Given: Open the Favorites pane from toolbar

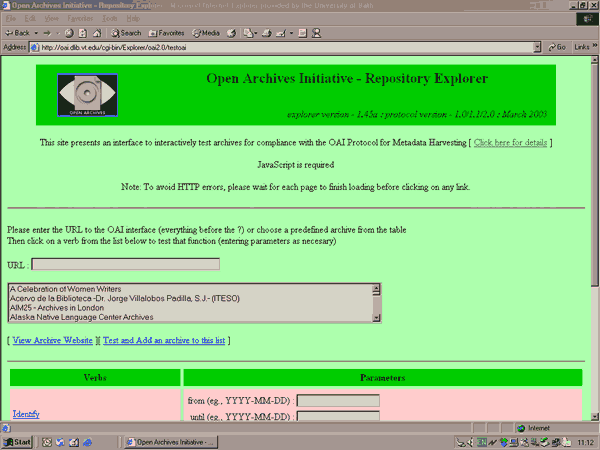Looking at the screenshot, I should coord(166,33).
